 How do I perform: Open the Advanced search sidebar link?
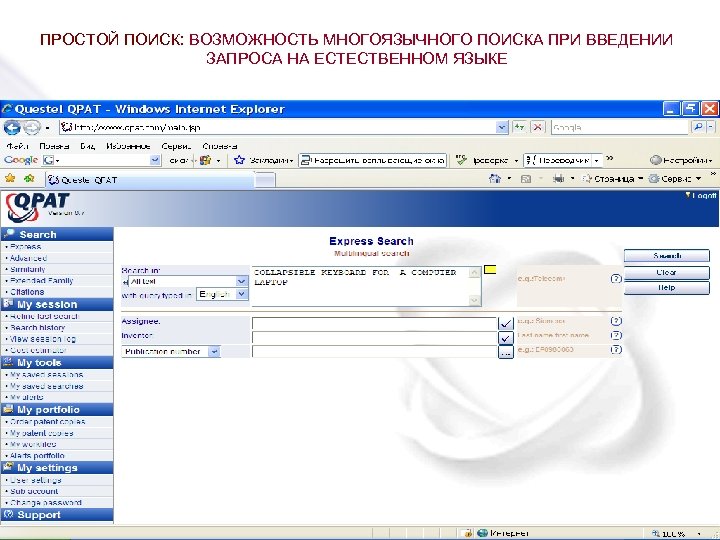(28, 258)
